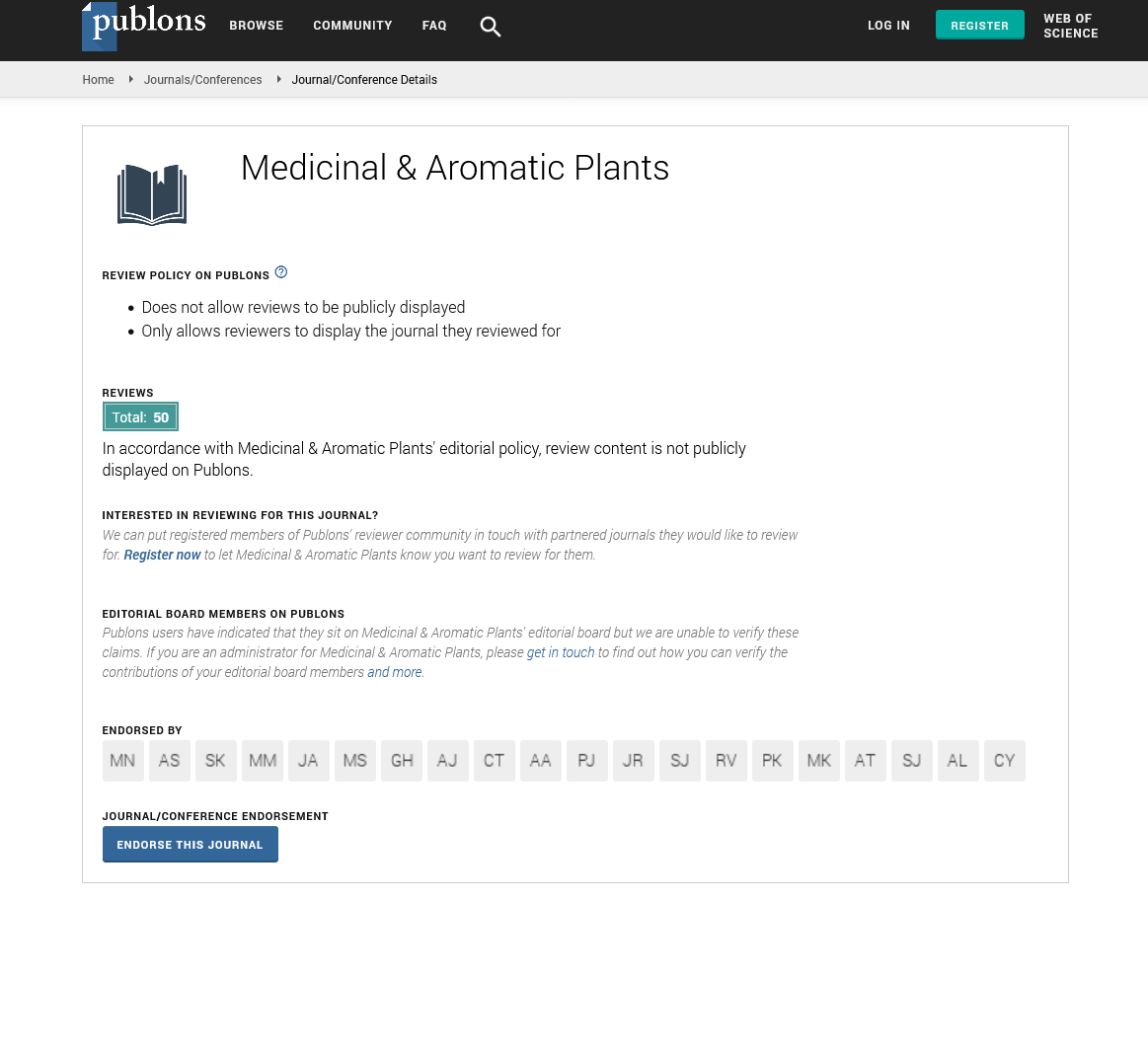Click the search magnifier icon

pyautogui.click(x=491, y=27)
